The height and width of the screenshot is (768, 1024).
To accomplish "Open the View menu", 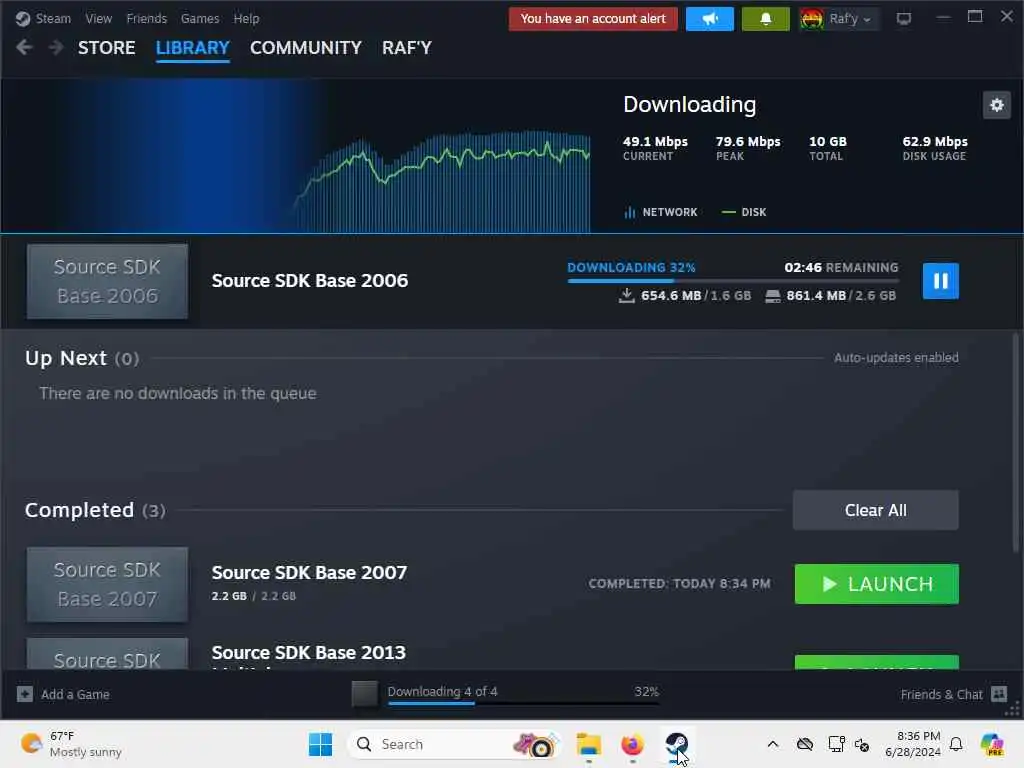I will (99, 18).
